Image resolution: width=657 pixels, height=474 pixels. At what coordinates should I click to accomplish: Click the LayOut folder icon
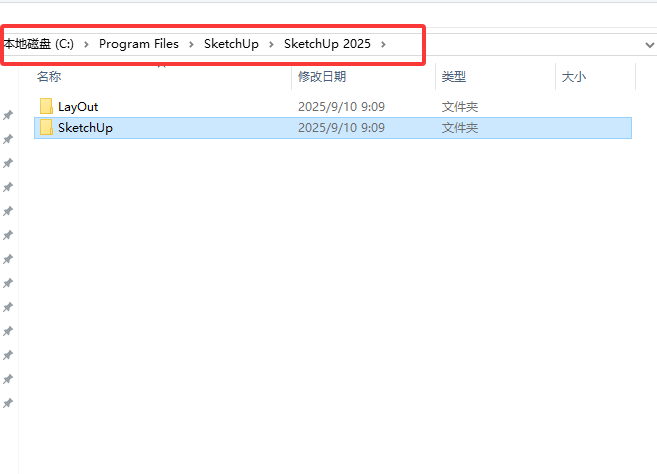click(x=46, y=106)
